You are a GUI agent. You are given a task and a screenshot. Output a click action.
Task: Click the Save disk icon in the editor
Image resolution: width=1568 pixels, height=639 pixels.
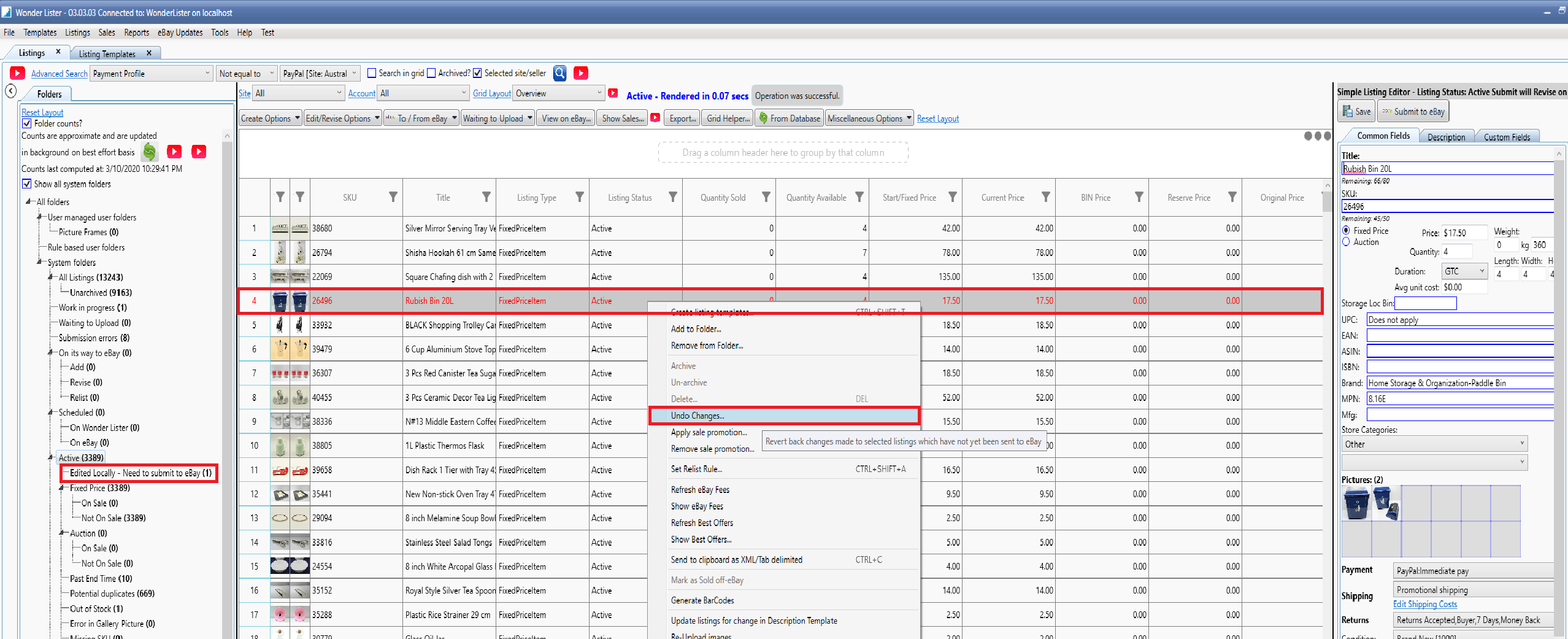pyautogui.click(x=1347, y=111)
